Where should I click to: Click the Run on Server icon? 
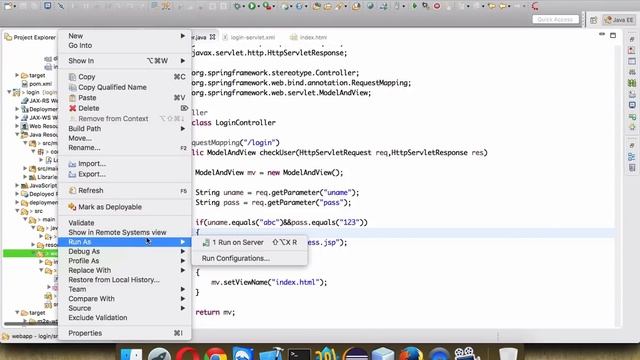207,242
